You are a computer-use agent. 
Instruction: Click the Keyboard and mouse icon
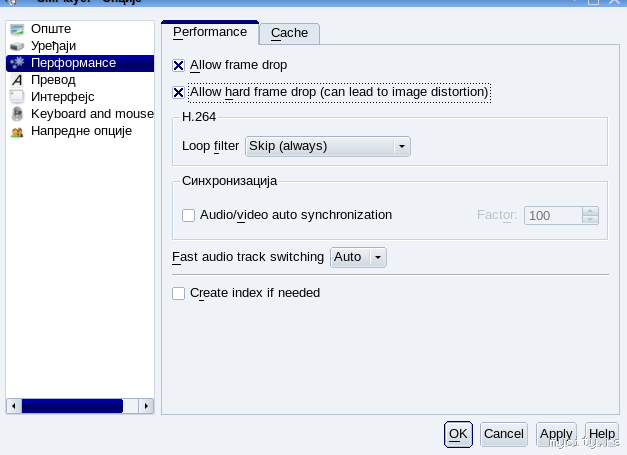pos(16,114)
